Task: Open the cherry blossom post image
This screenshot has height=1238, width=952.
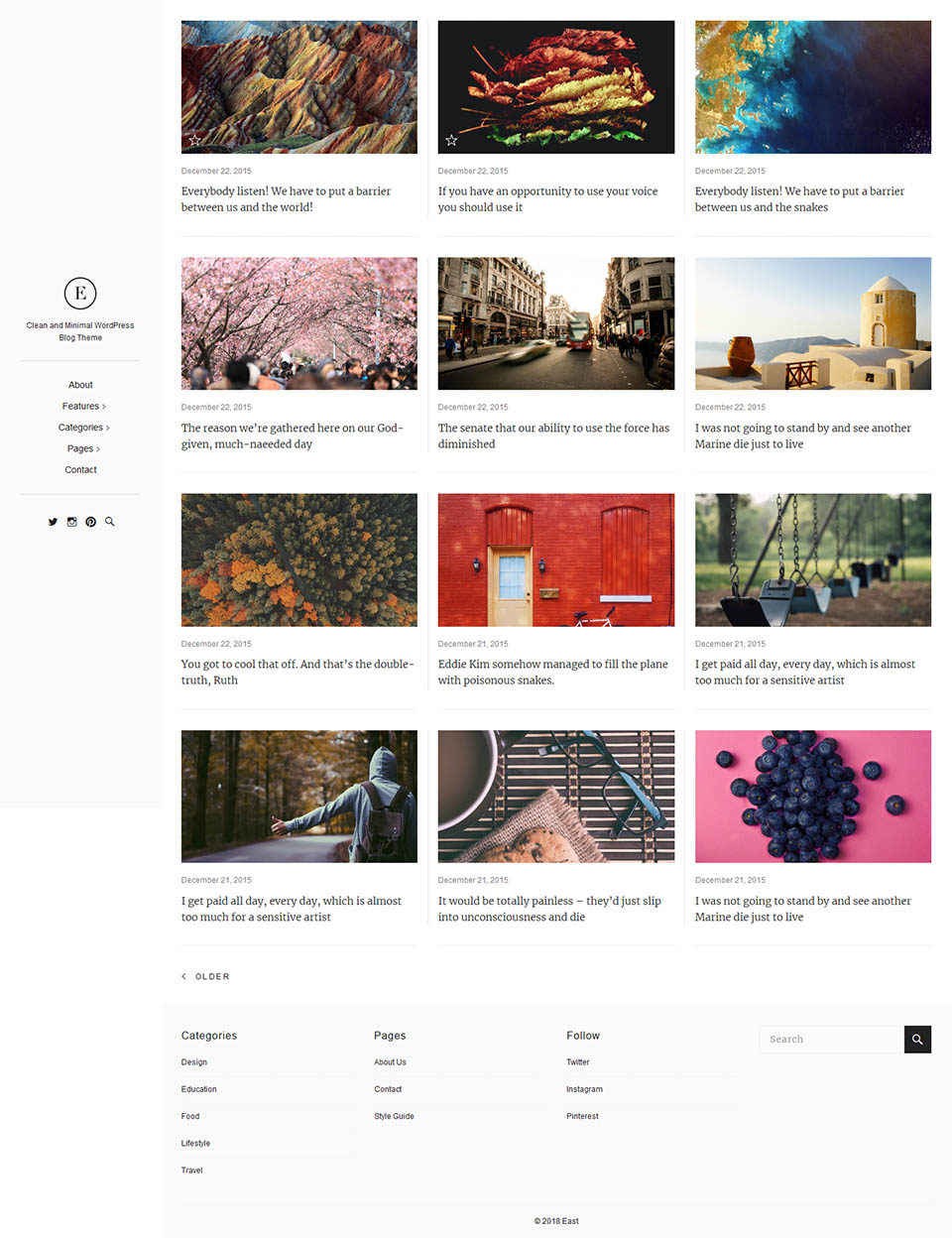Action: [298, 323]
